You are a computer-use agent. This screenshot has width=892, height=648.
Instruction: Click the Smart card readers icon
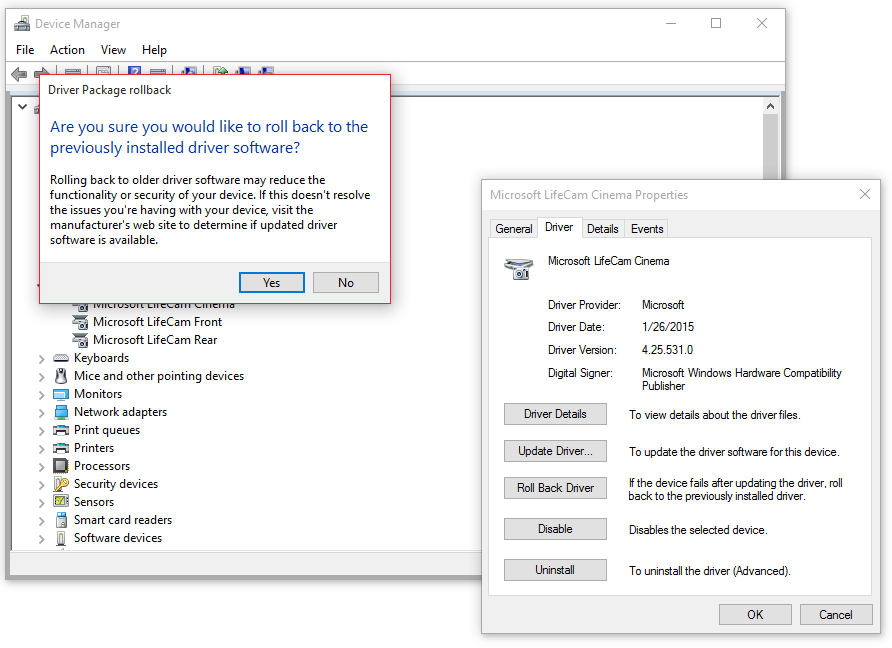coord(61,520)
